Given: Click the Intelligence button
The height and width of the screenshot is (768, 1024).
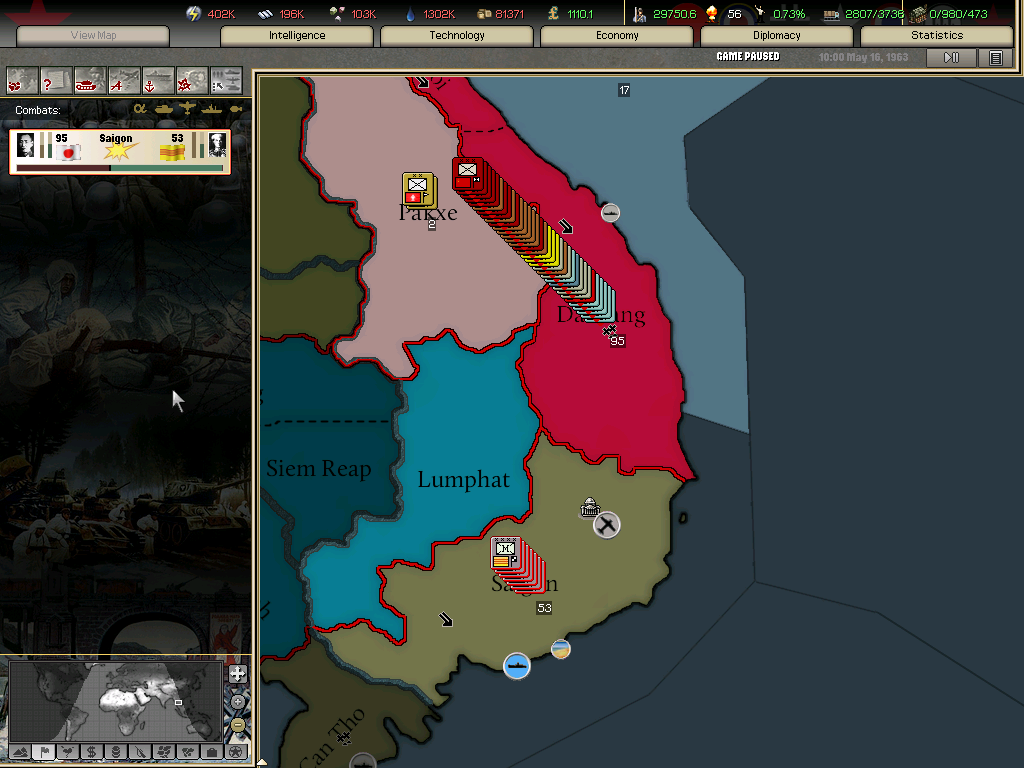Looking at the screenshot, I should click(x=297, y=36).
